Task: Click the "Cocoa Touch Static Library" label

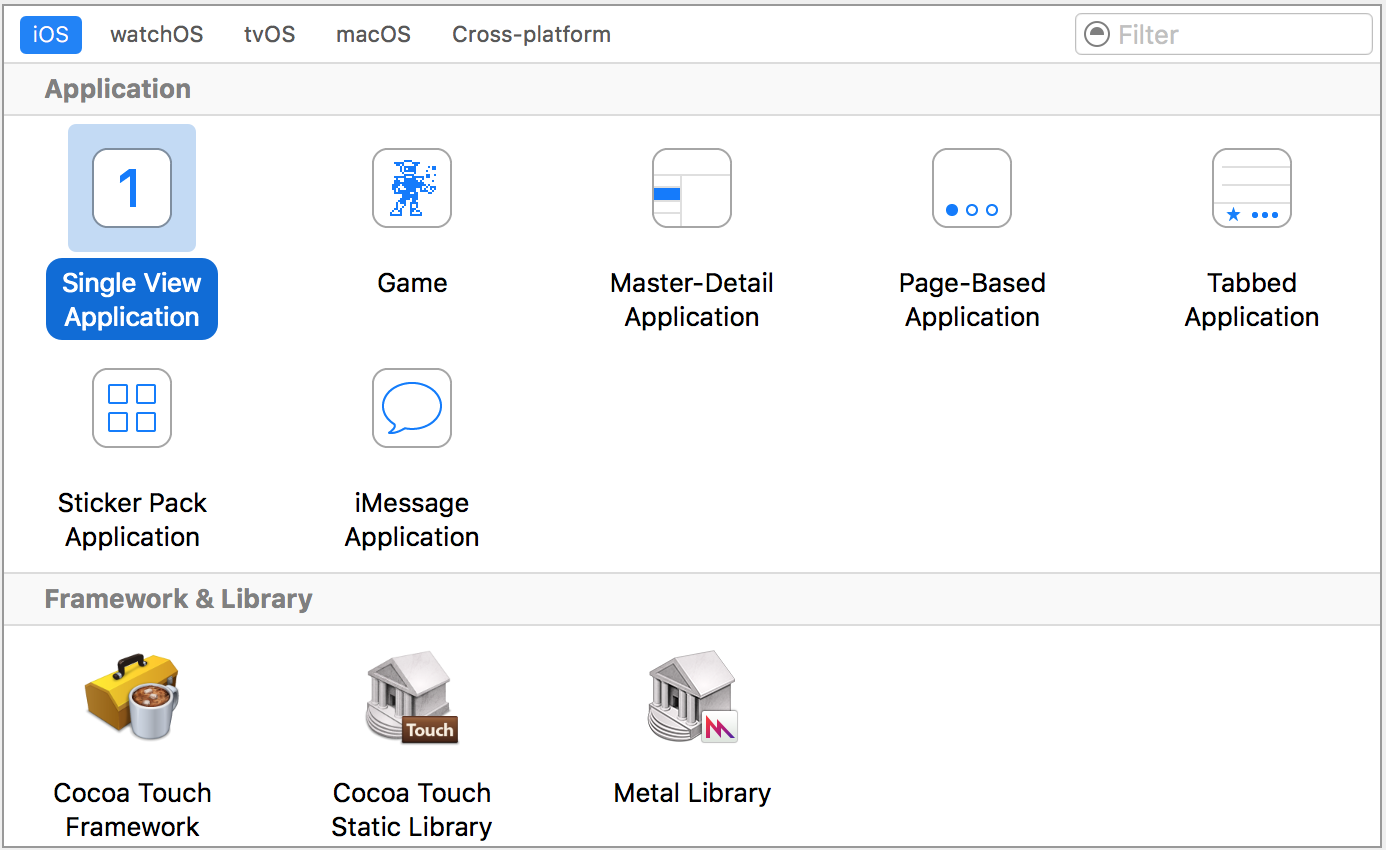Action: coord(412,810)
